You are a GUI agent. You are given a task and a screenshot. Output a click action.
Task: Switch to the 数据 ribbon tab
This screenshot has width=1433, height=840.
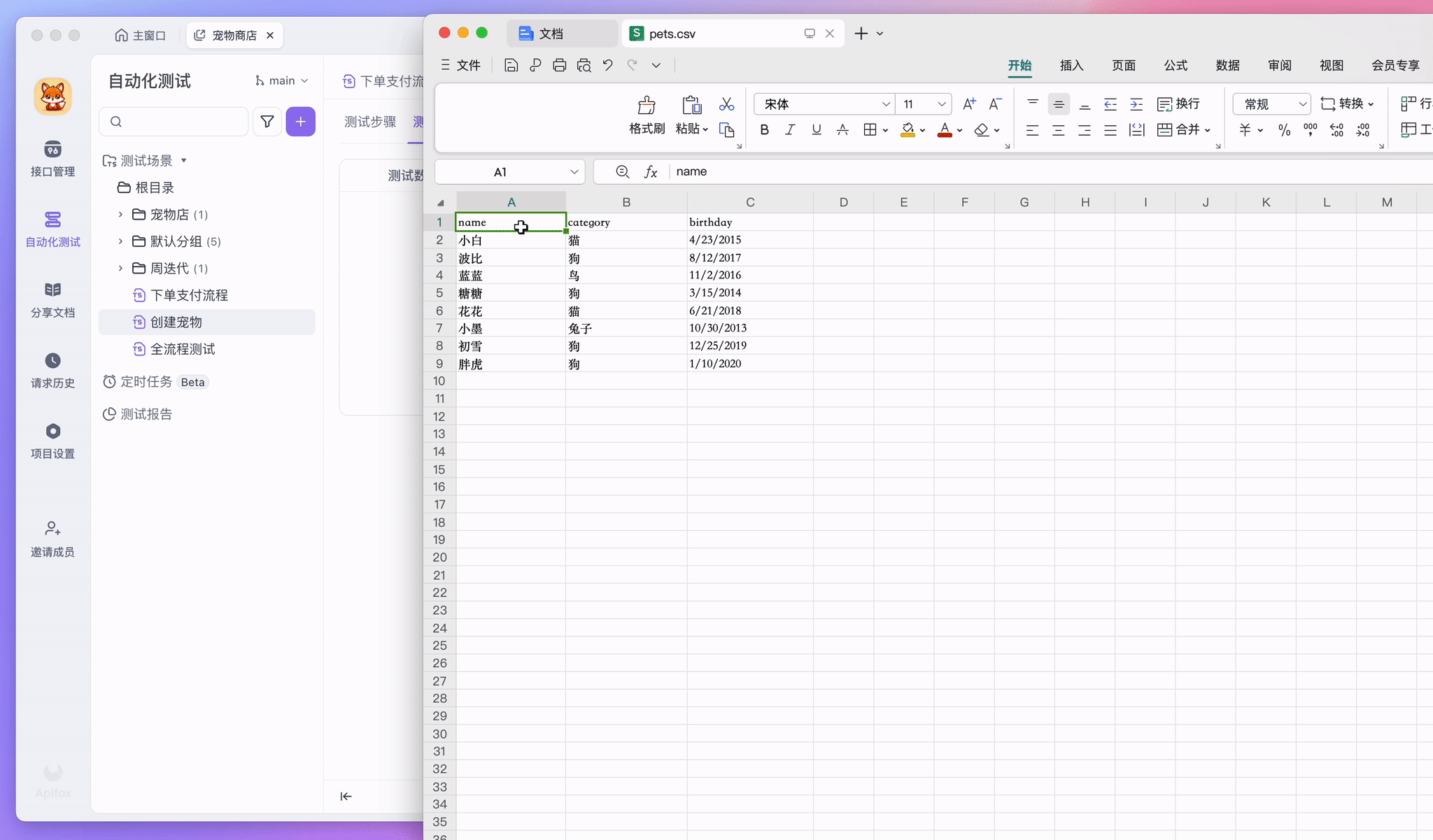[x=1227, y=65]
